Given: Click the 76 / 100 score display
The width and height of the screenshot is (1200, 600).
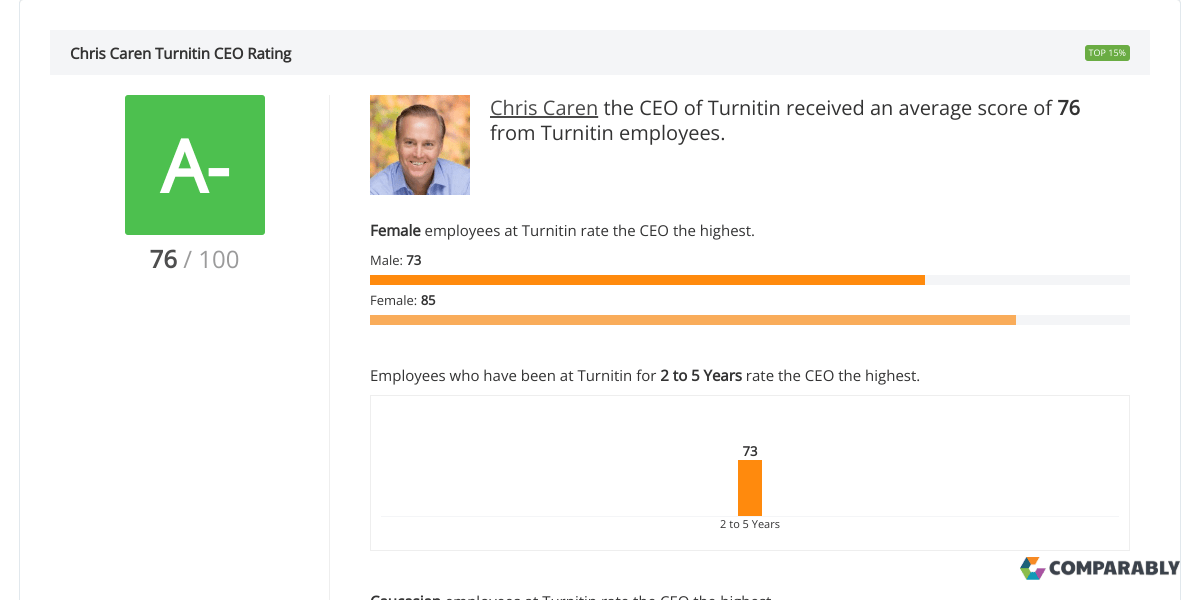Looking at the screenshot, I should click(195, 259).
